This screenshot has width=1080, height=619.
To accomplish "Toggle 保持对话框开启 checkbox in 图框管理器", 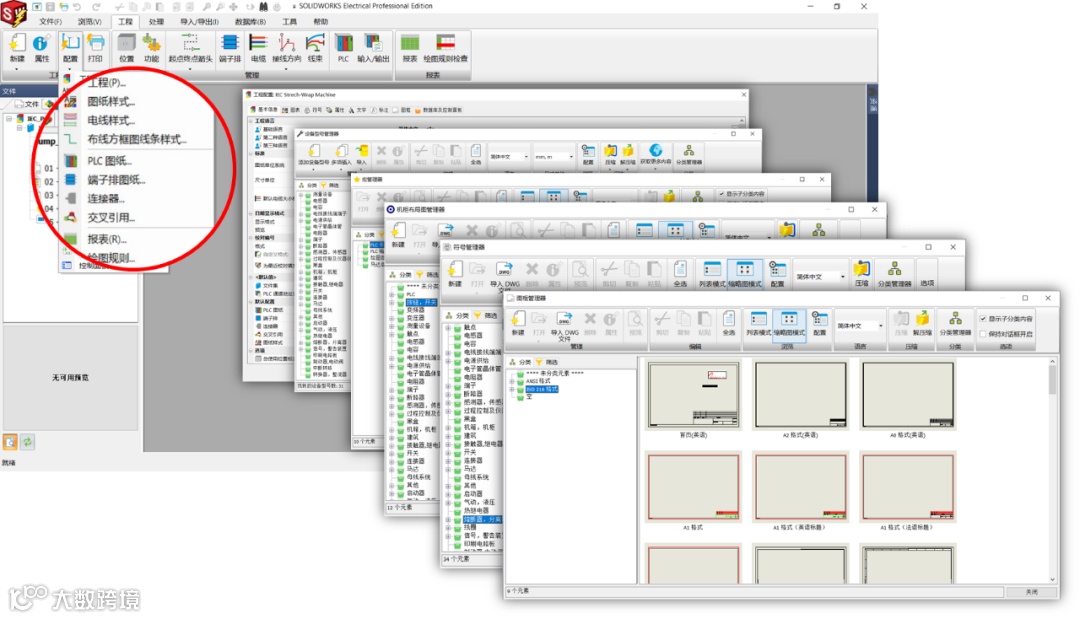I will tap(983, 334).
